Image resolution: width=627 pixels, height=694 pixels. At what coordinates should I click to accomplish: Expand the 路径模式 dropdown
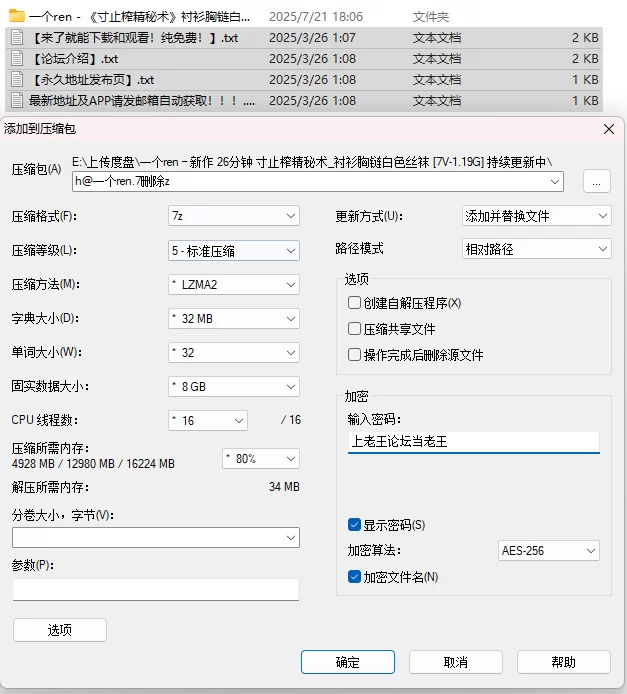(x=536, y=249)
